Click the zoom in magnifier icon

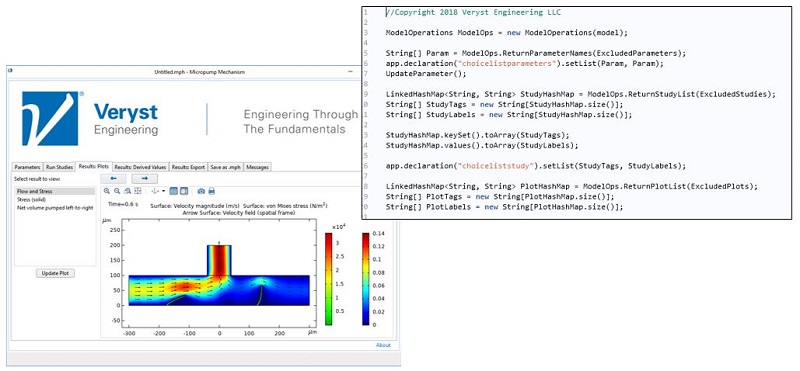(x=107, y=191)
